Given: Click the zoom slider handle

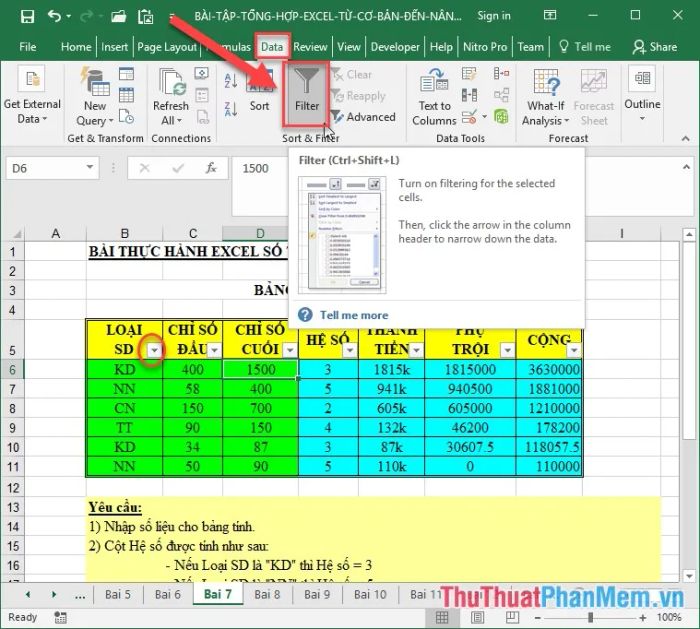Looking at the screenshot, I should pos(591,618).
